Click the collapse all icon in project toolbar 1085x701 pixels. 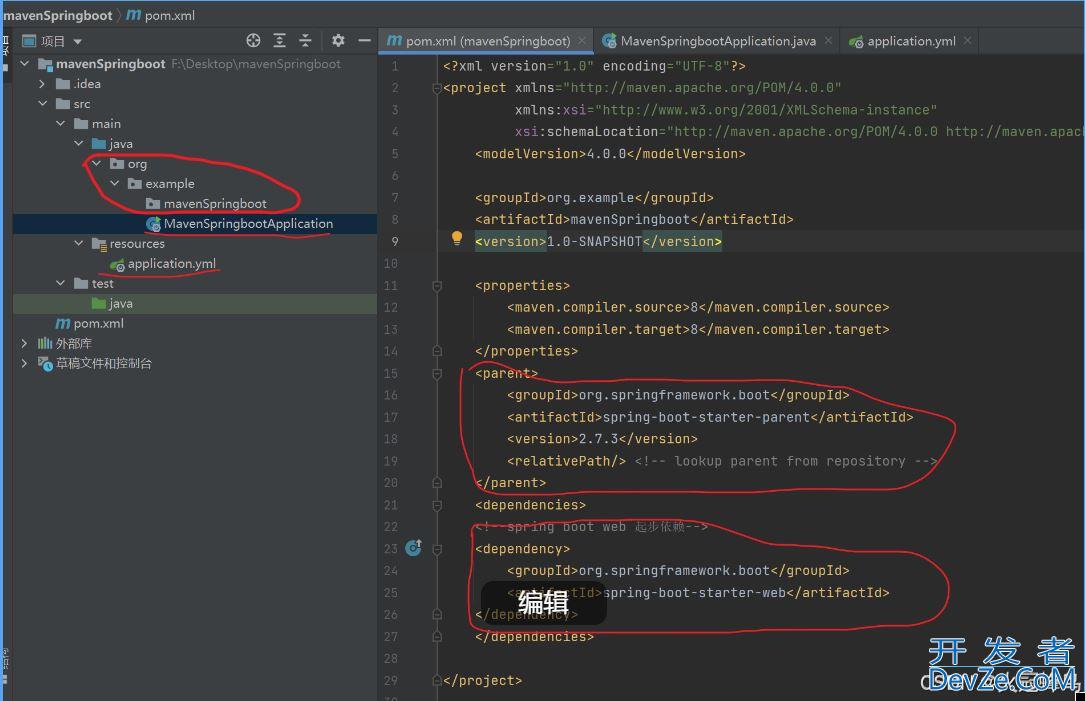[x=305, y=41]
